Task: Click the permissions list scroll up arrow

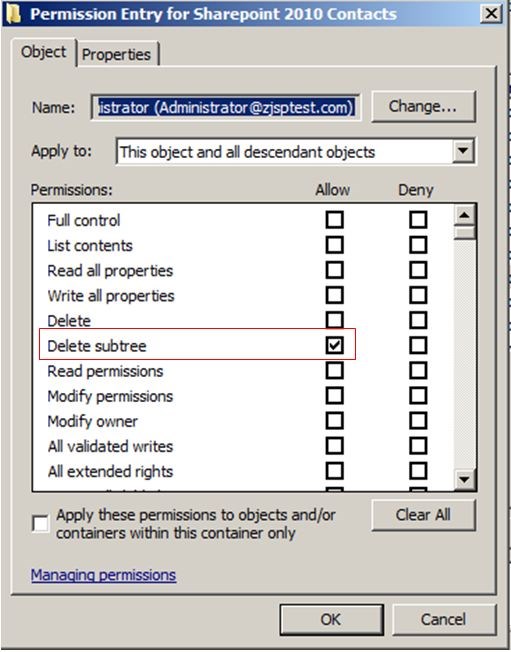Action: point(464,215)
